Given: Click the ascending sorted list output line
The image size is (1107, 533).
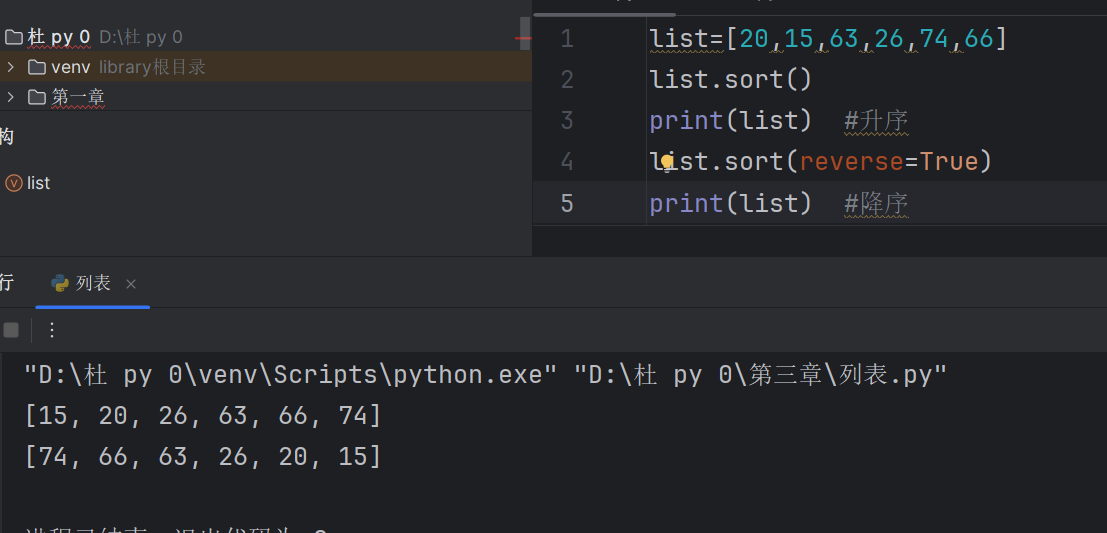Looking at the screenshot, I should 203,416.
